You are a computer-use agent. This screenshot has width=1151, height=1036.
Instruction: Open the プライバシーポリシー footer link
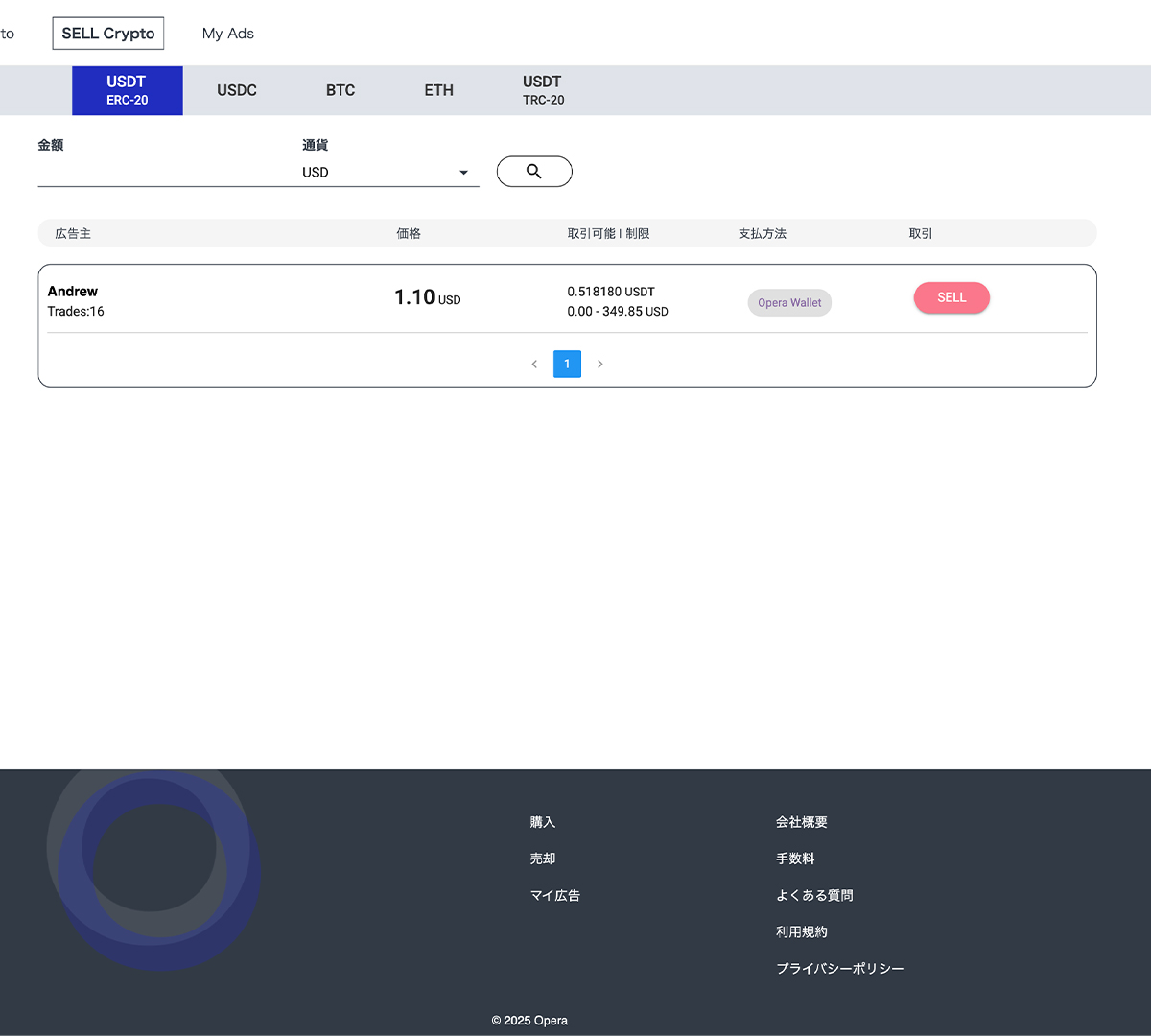[839, 969]
